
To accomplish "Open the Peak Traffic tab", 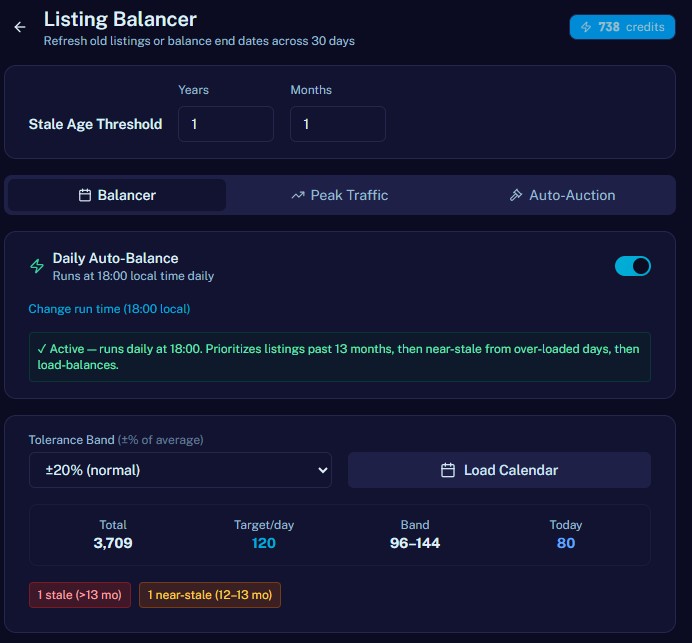I will tap(340, 195).
